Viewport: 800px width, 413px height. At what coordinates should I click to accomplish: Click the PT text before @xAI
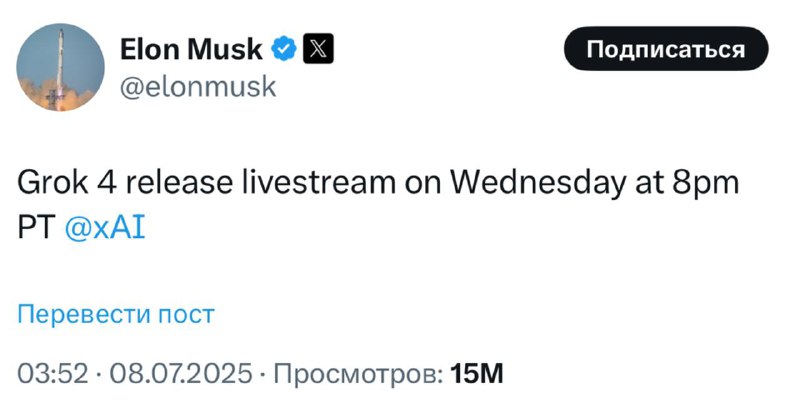pos(36,227)
